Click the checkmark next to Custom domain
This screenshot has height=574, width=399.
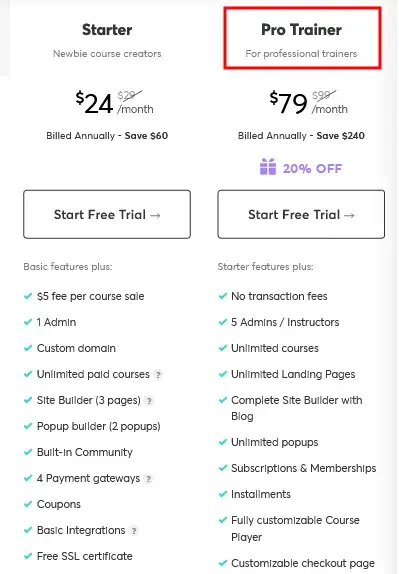click(28, 348)
